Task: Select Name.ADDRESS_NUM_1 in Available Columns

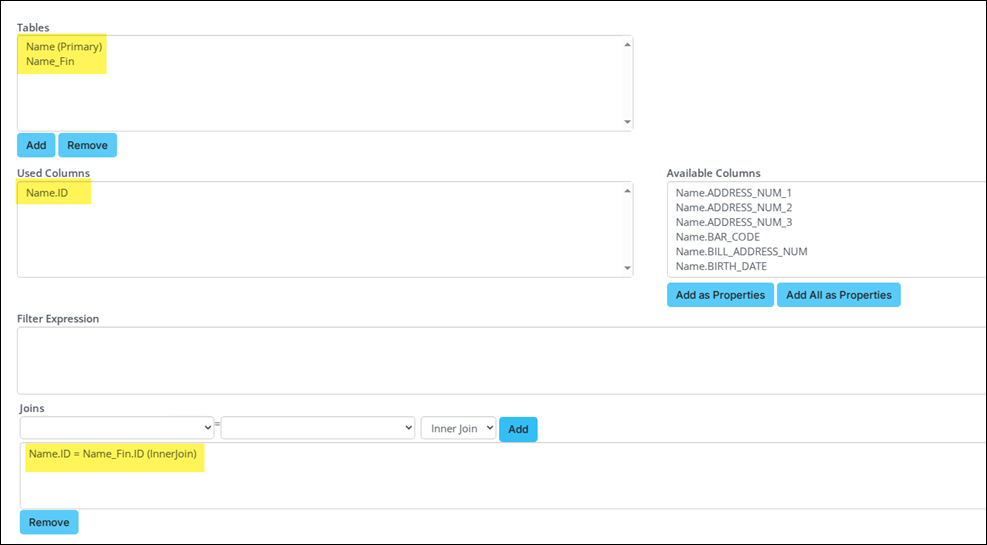Action: (733, 192)
